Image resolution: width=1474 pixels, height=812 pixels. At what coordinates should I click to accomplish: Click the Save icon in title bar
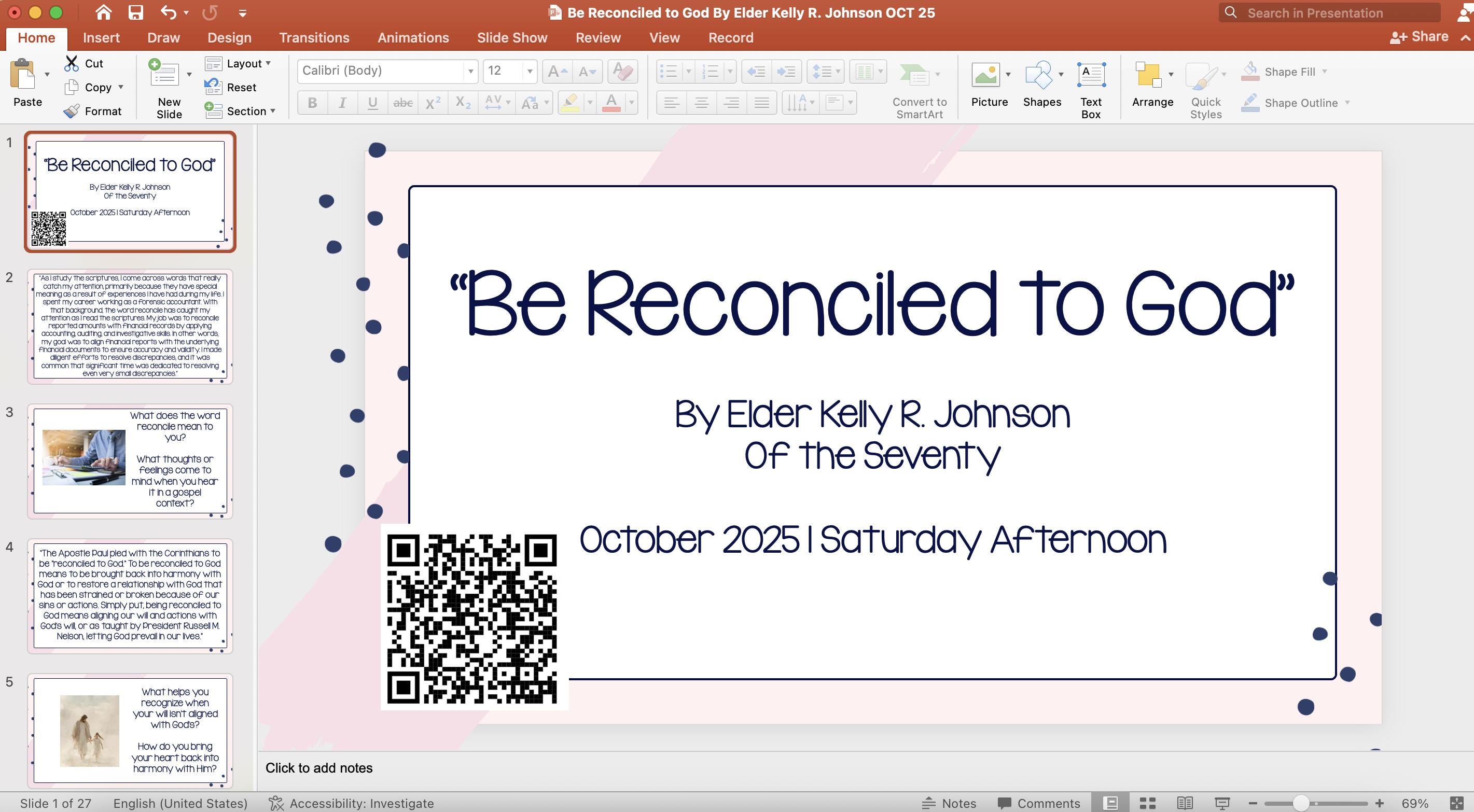[x=135, y=12]
